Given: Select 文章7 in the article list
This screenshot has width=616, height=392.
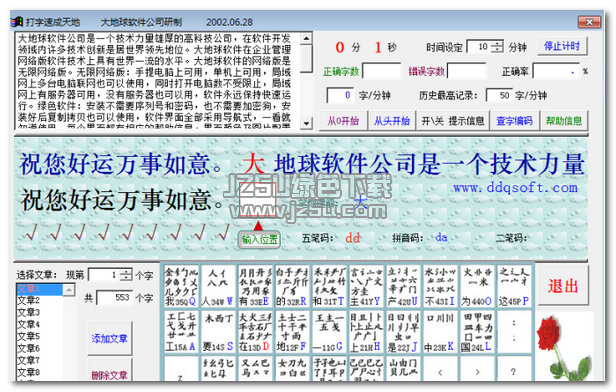Looking at the screenshot, I should 39,361.
